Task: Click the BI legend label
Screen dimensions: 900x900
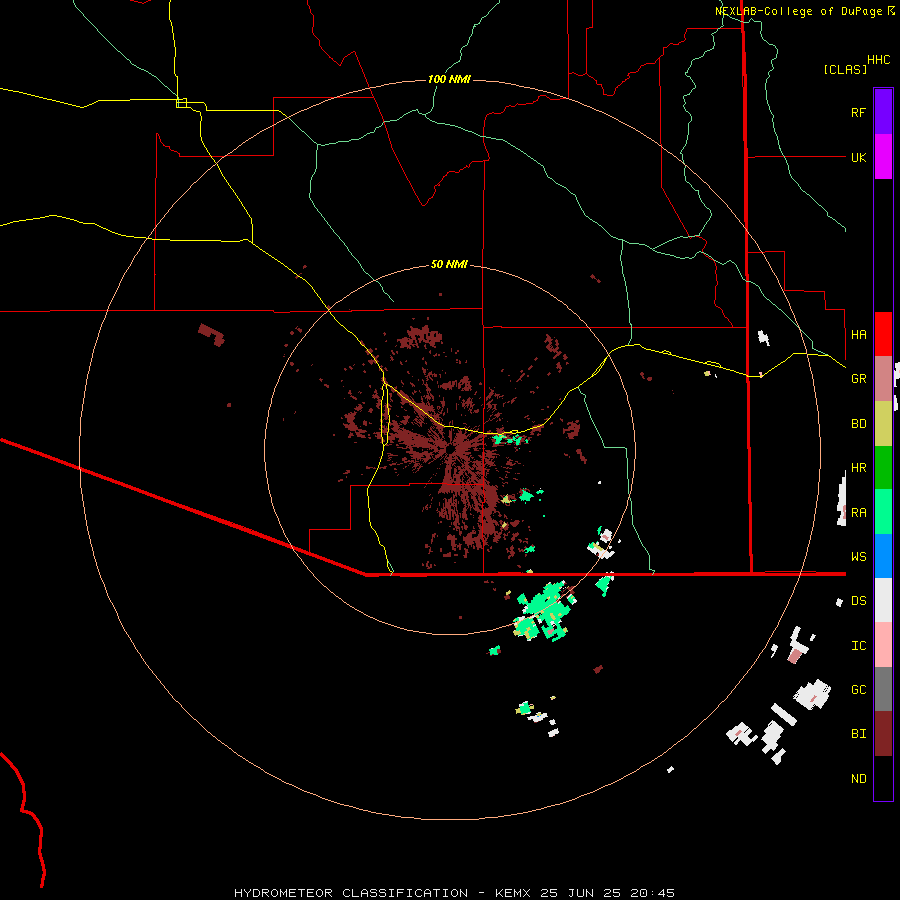Action: coord(858,734)
